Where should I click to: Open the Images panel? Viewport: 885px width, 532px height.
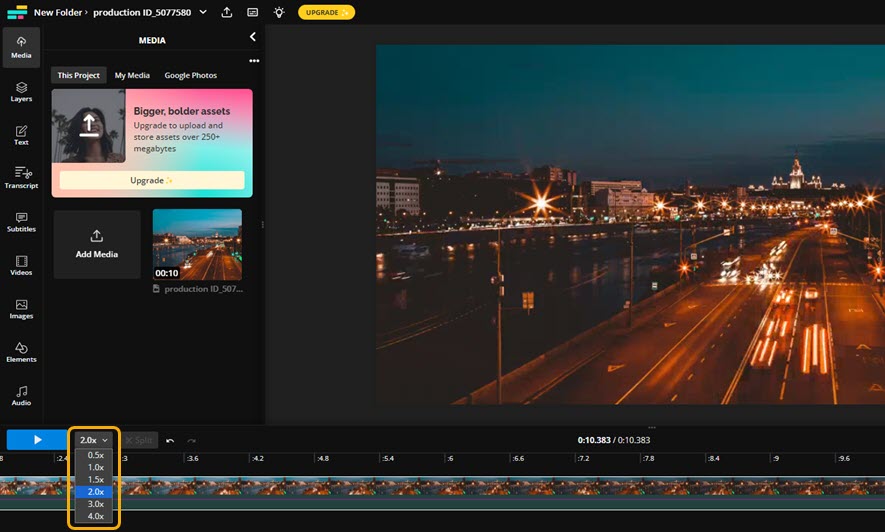pyautogui.click(x=21, y=308)
